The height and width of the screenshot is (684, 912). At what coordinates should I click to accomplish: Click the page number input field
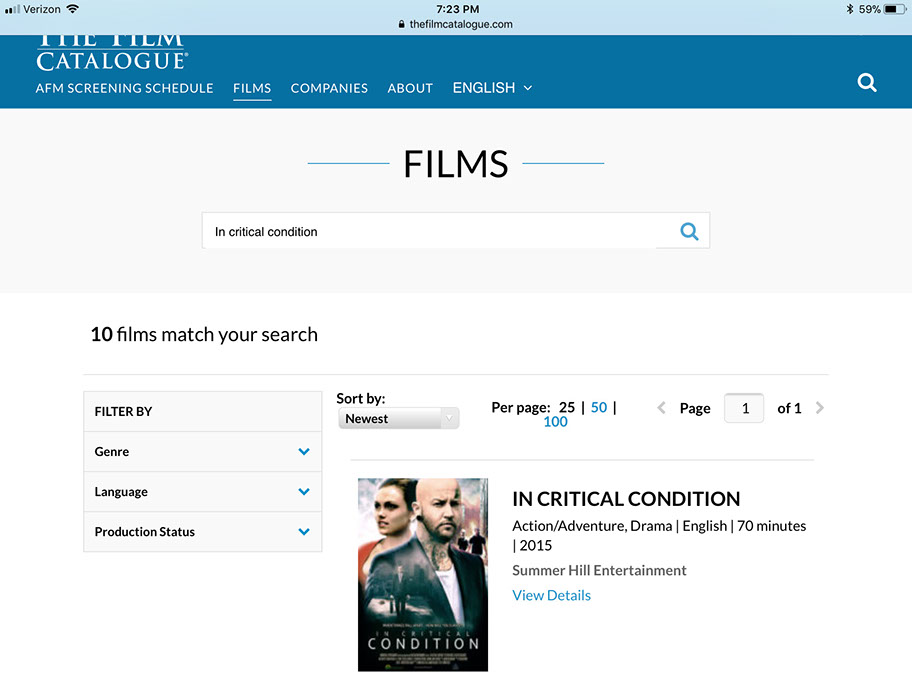(744, 408)
